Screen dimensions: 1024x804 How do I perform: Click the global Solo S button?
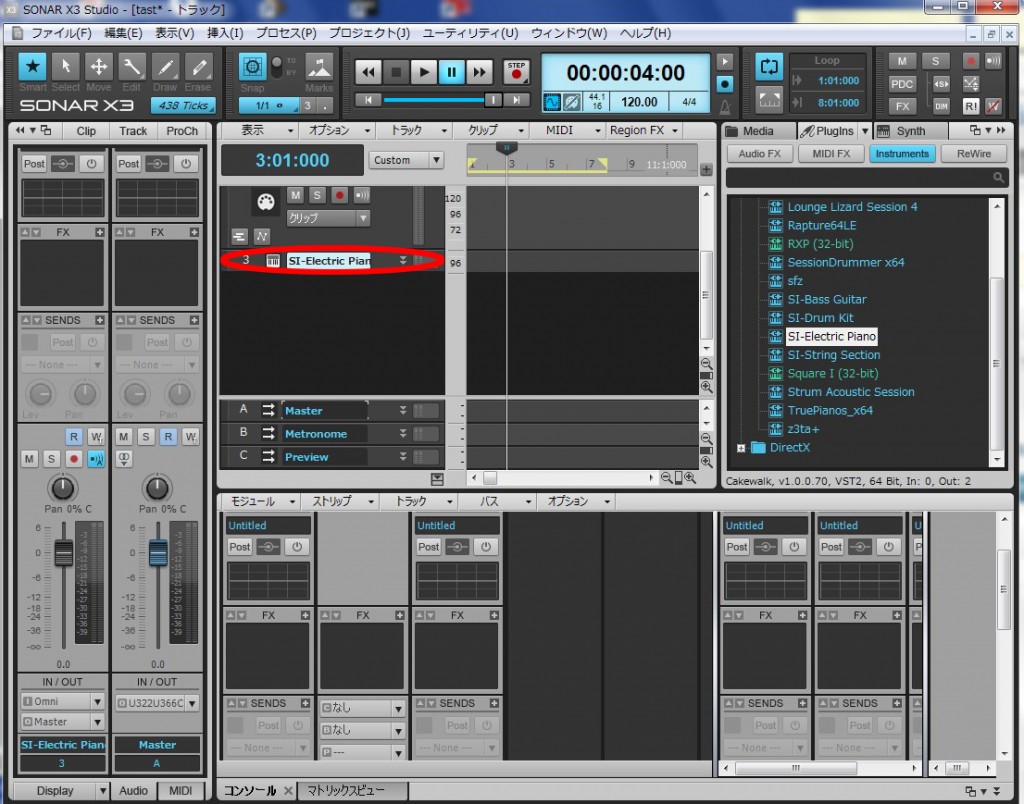coord(935,61)
